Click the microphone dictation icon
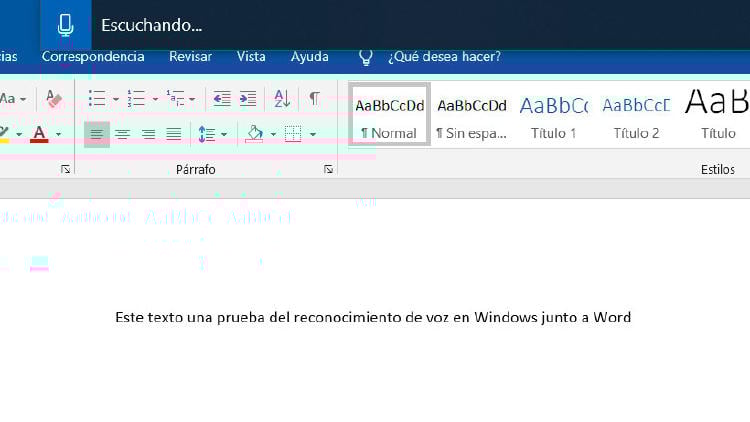 pyautogui.click(x=66, y=25)
